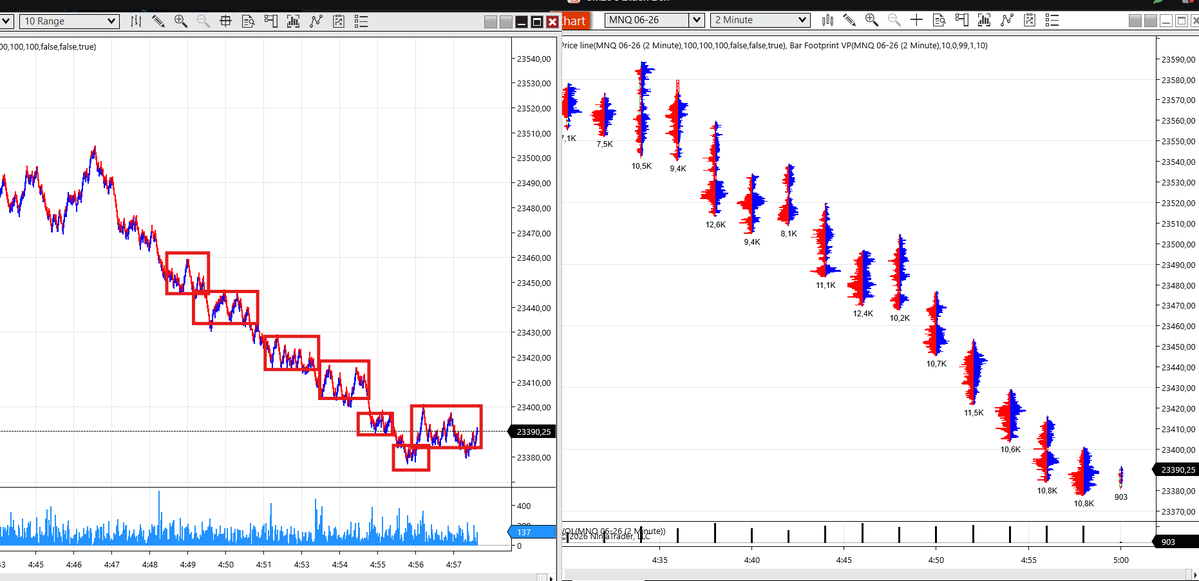
Task: Click first window link button in 2 Minute chart
Action: click(1136, 21)
